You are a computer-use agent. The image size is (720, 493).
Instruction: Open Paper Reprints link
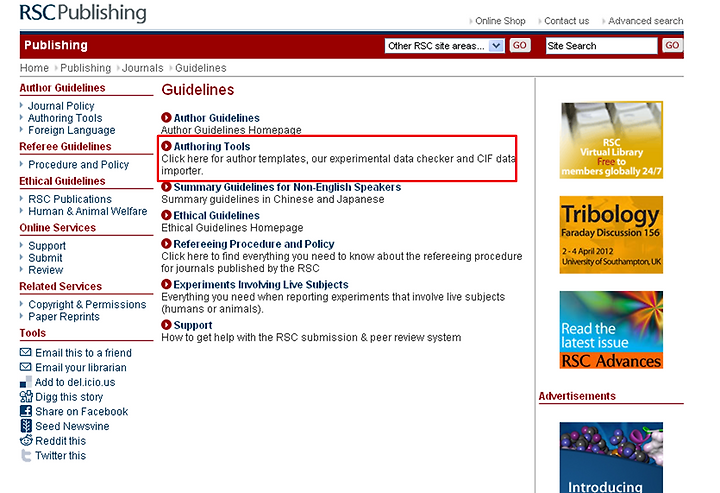(x=64, y=317)
